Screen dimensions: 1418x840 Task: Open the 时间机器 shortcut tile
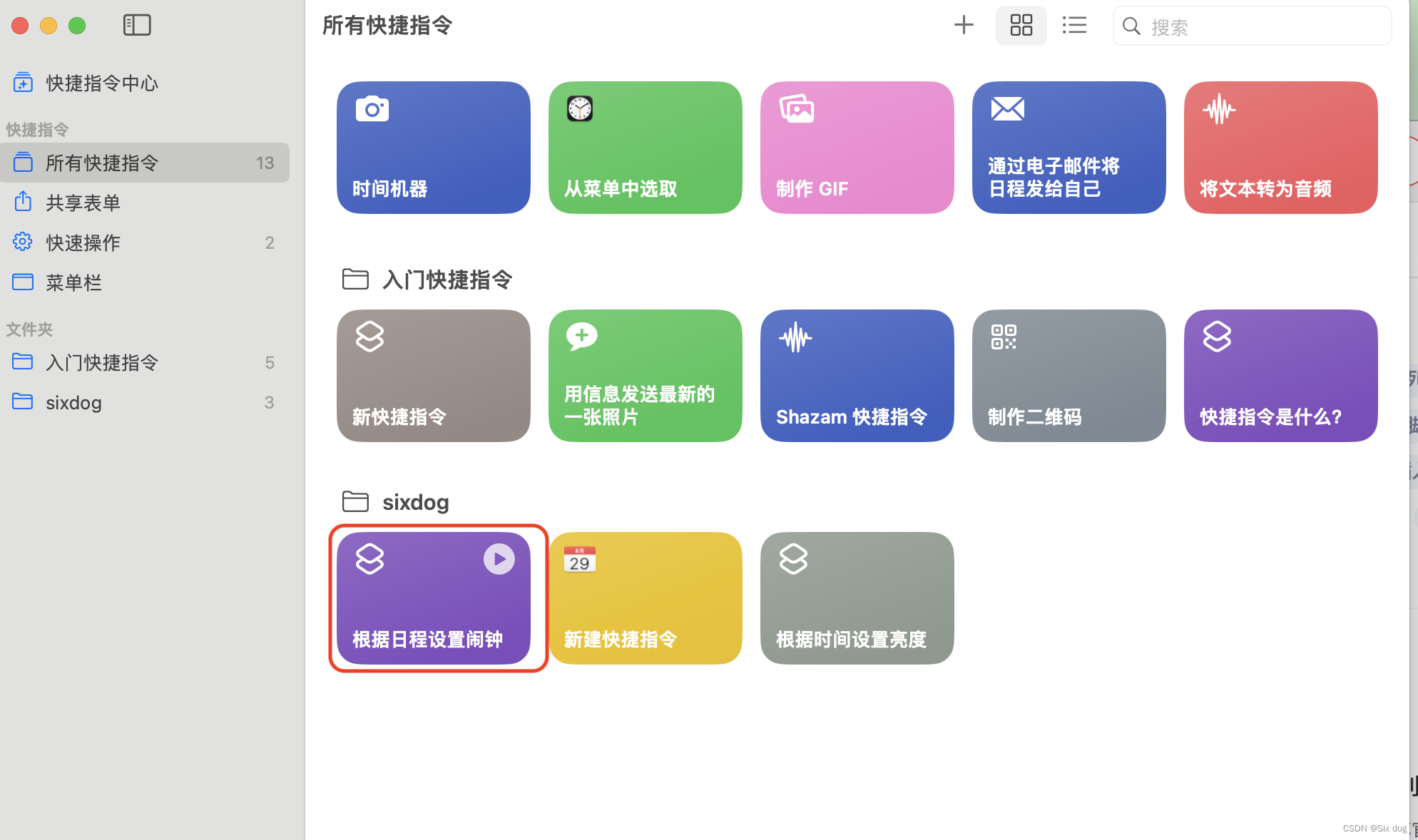coord(433,148)
